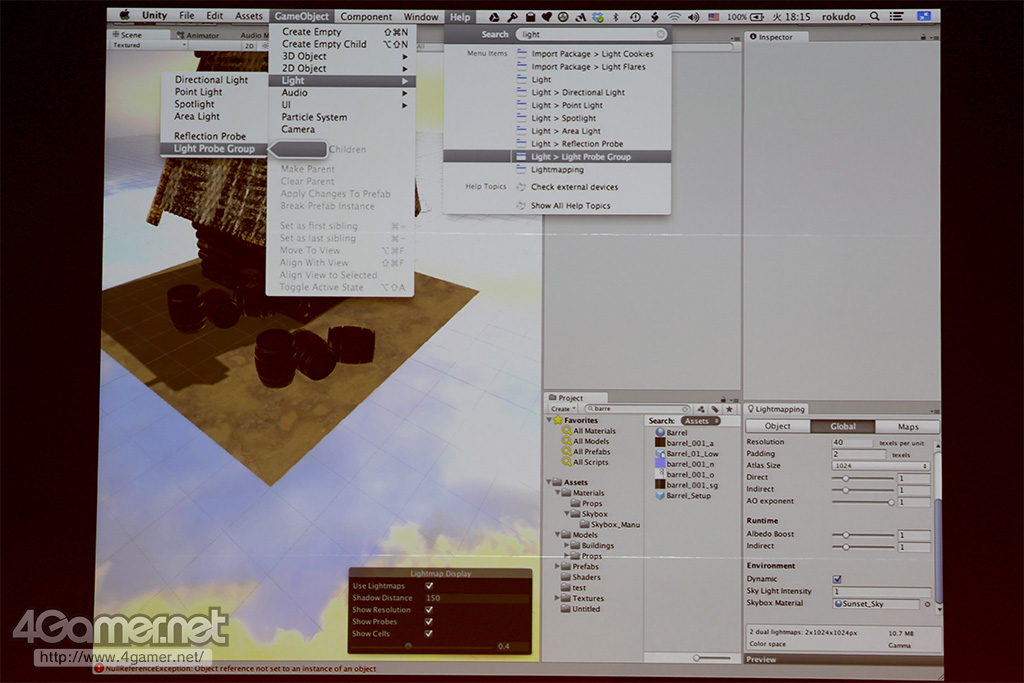This screenshot has width=1024, height=683.
Task: Click the Skybox Material object picker circle
Action: [x=927, y=604]
